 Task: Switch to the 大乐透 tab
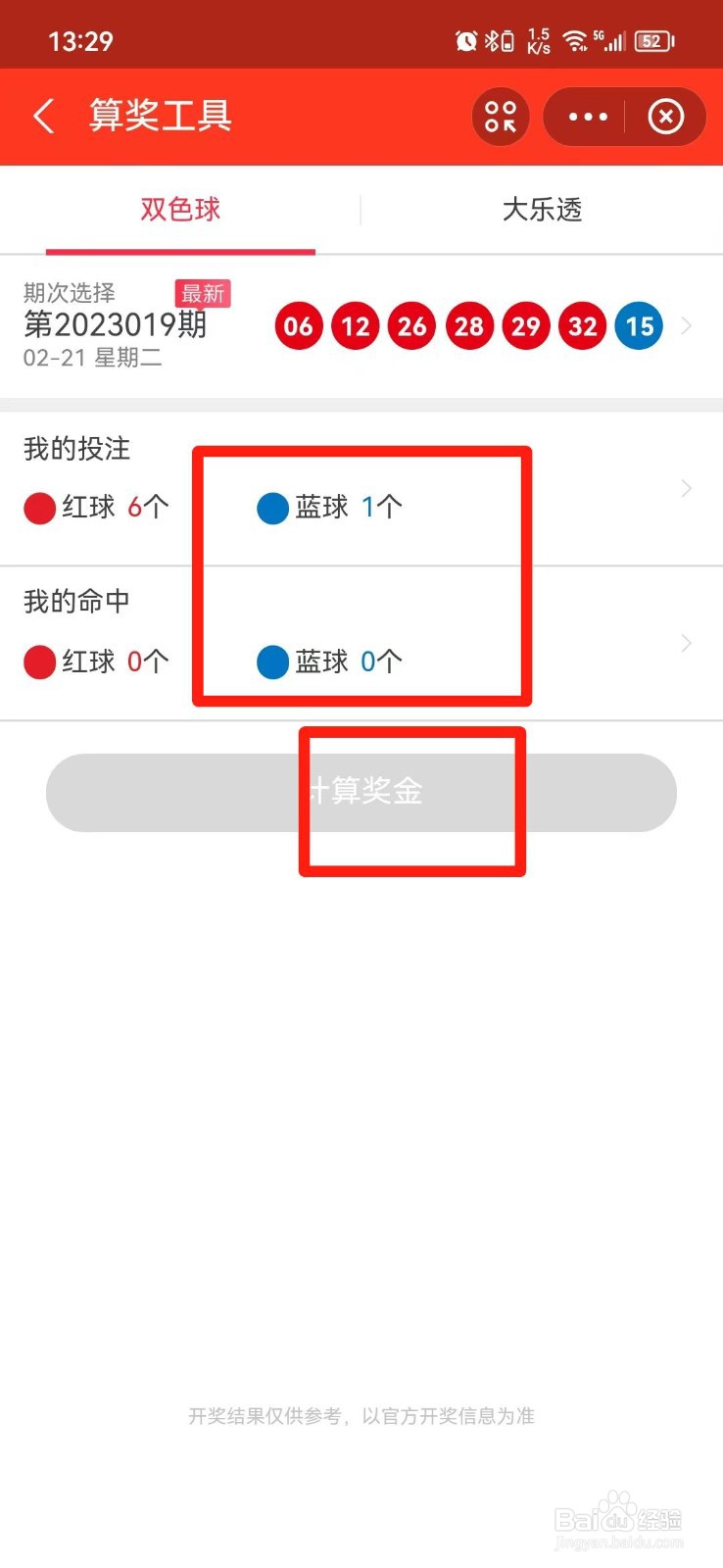coord(542,209)
